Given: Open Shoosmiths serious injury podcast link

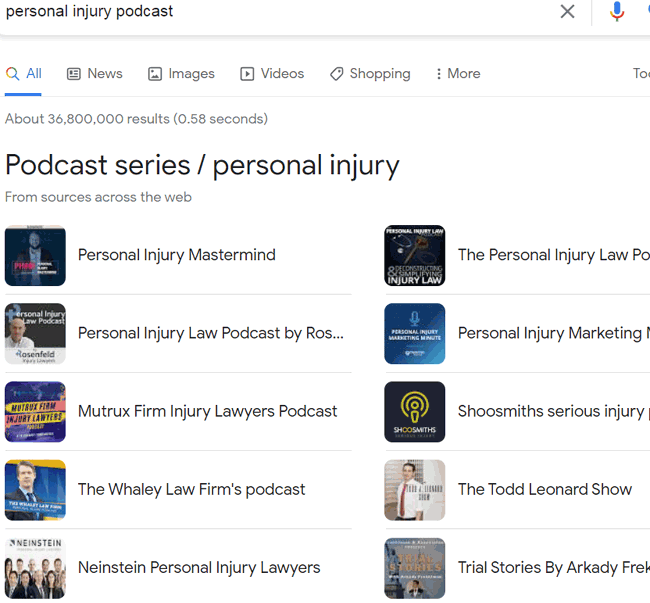Looking at the screenshot, I should coord(554,411).
